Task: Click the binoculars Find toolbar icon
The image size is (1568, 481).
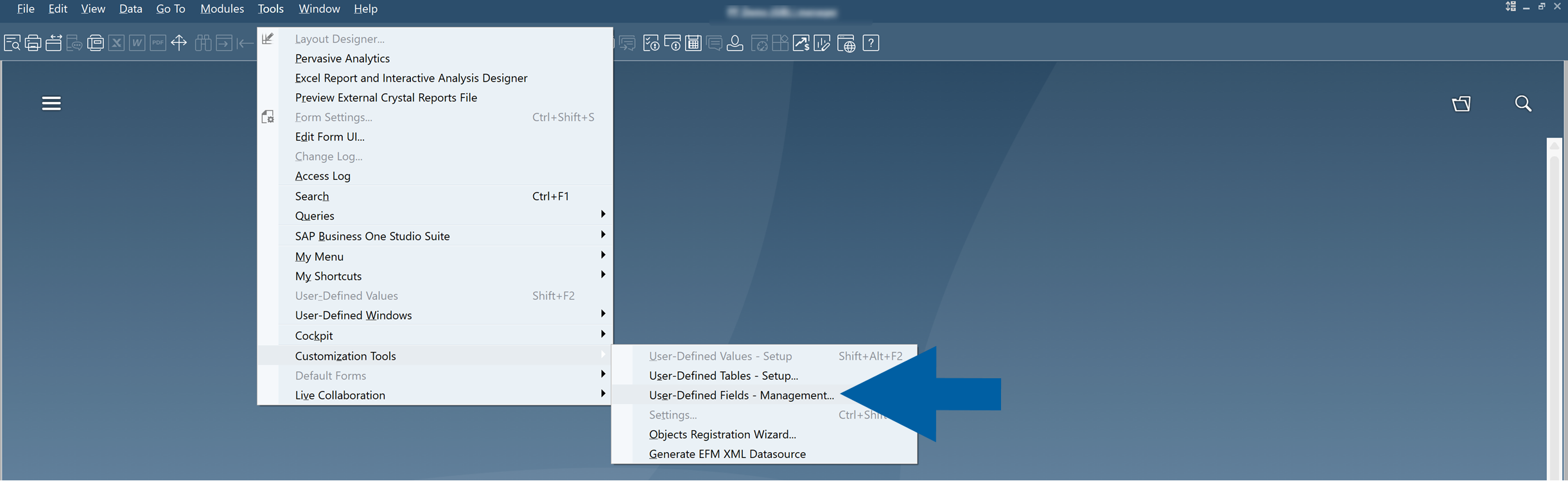Action: 203,43
